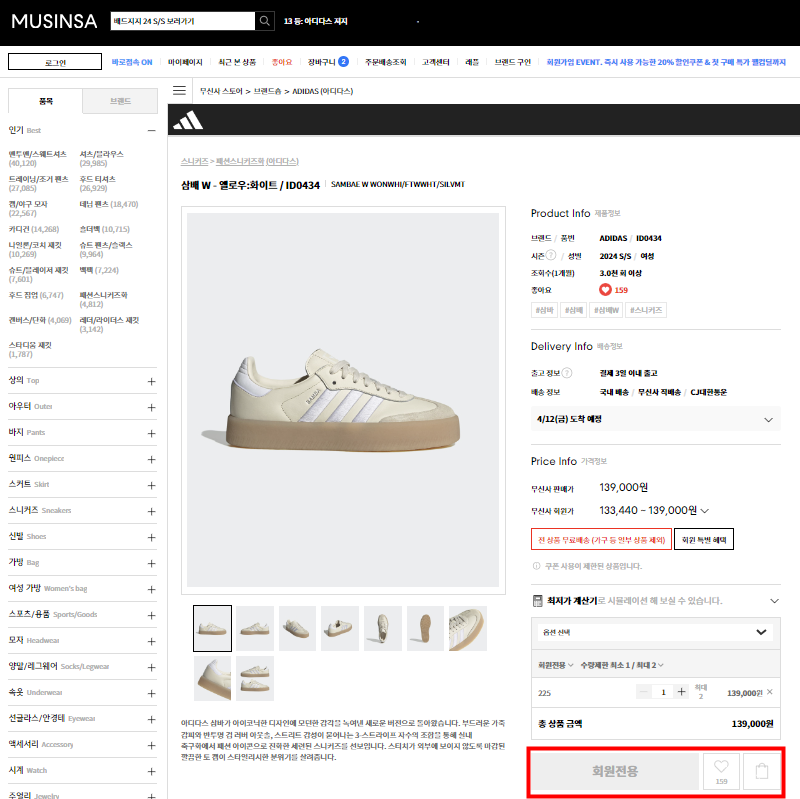
Task: Expand the lowest price calculator chevron
Action: coord(774,601)
